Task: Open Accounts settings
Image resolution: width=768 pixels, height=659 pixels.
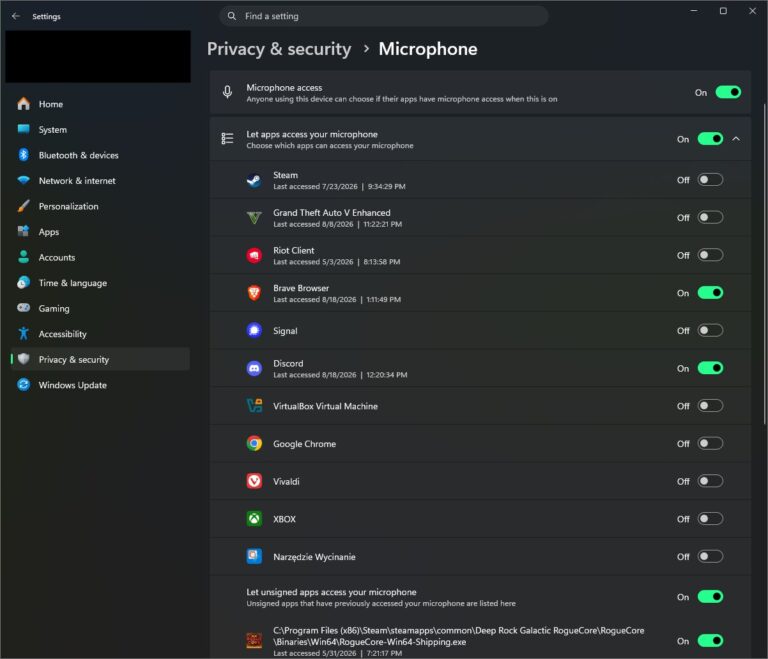Action: (100, 257)
